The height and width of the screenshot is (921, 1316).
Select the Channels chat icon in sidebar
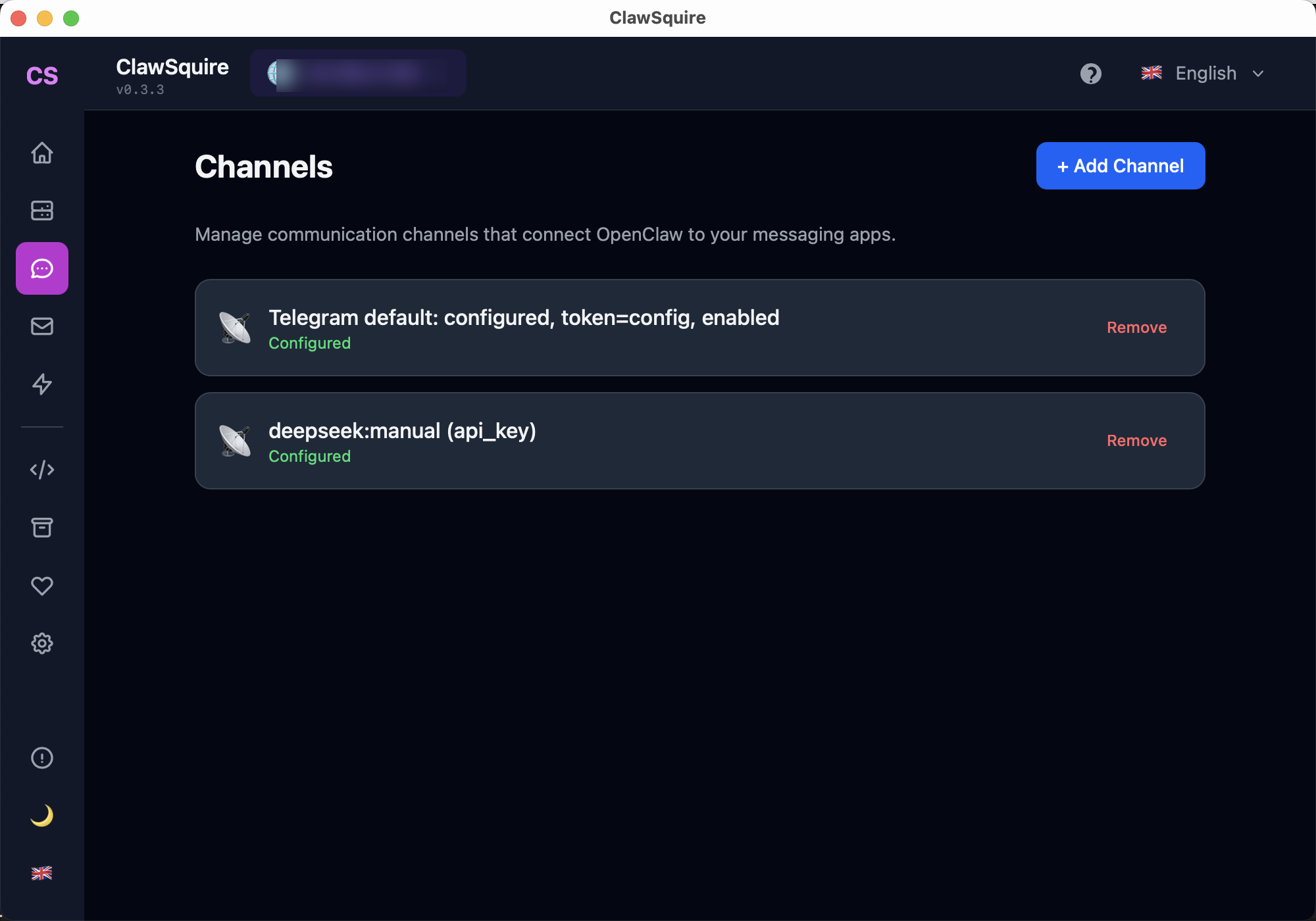click(x=42, y=268)
